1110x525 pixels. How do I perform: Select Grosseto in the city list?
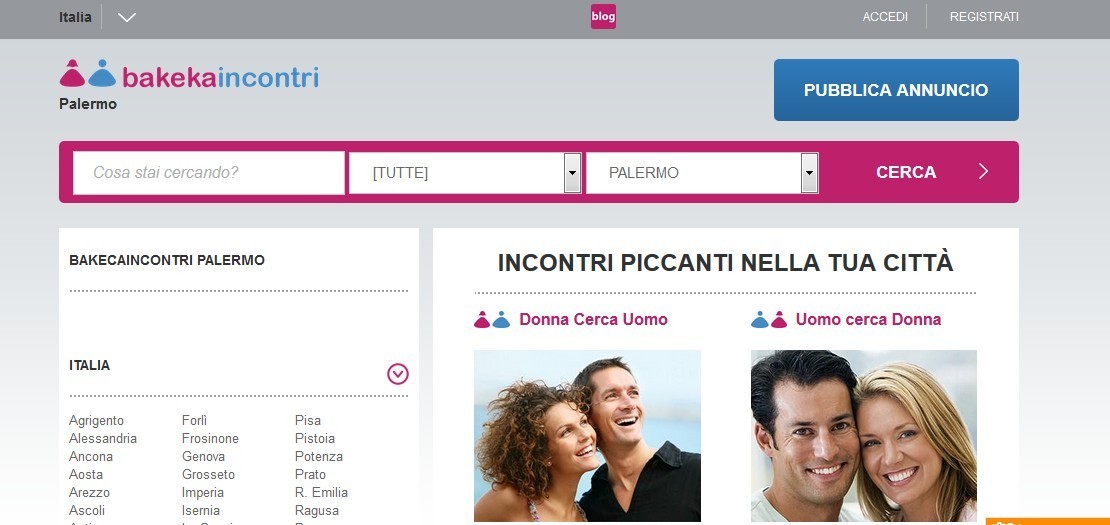(208, 475)
